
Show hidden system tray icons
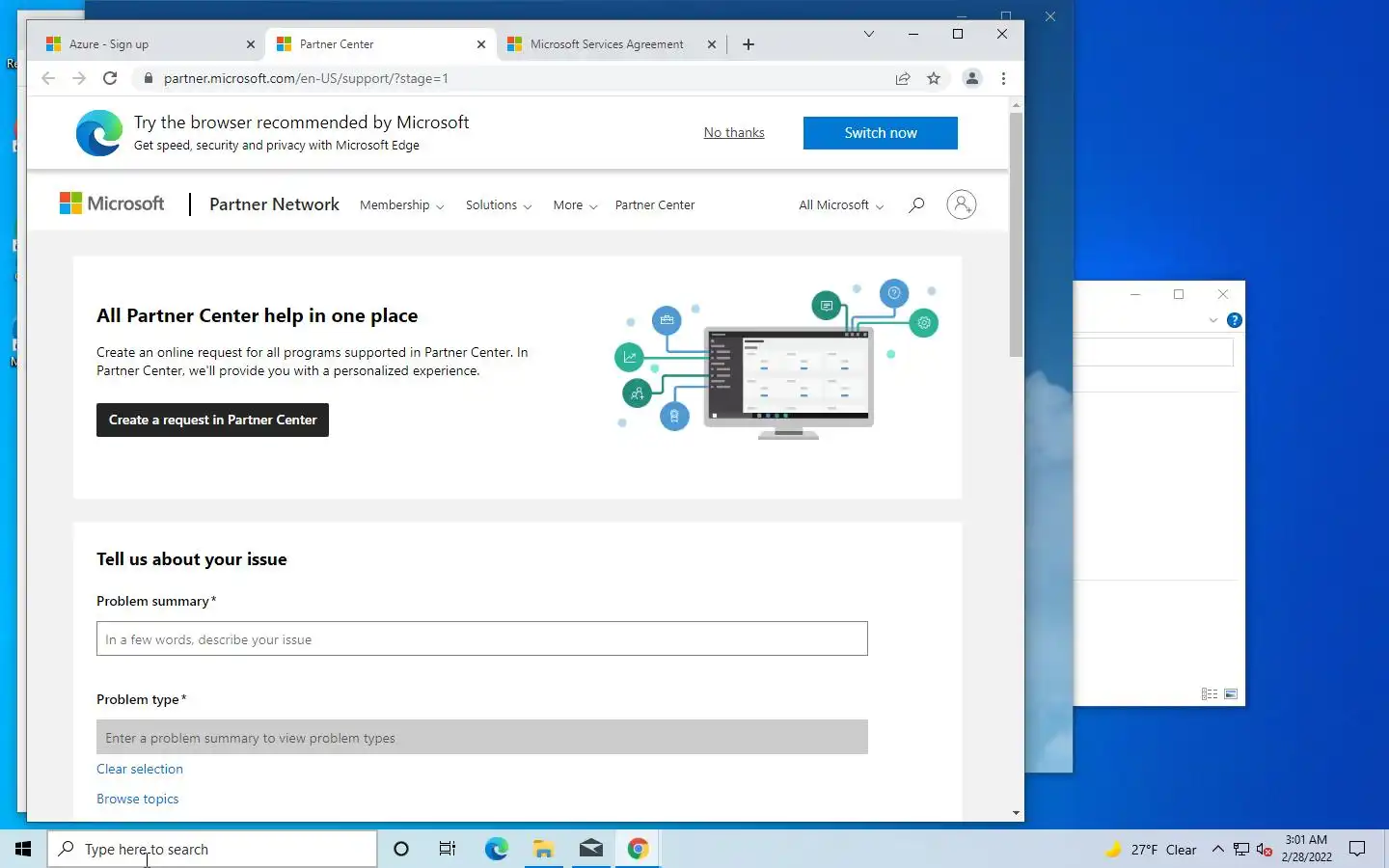[1218, 849]
